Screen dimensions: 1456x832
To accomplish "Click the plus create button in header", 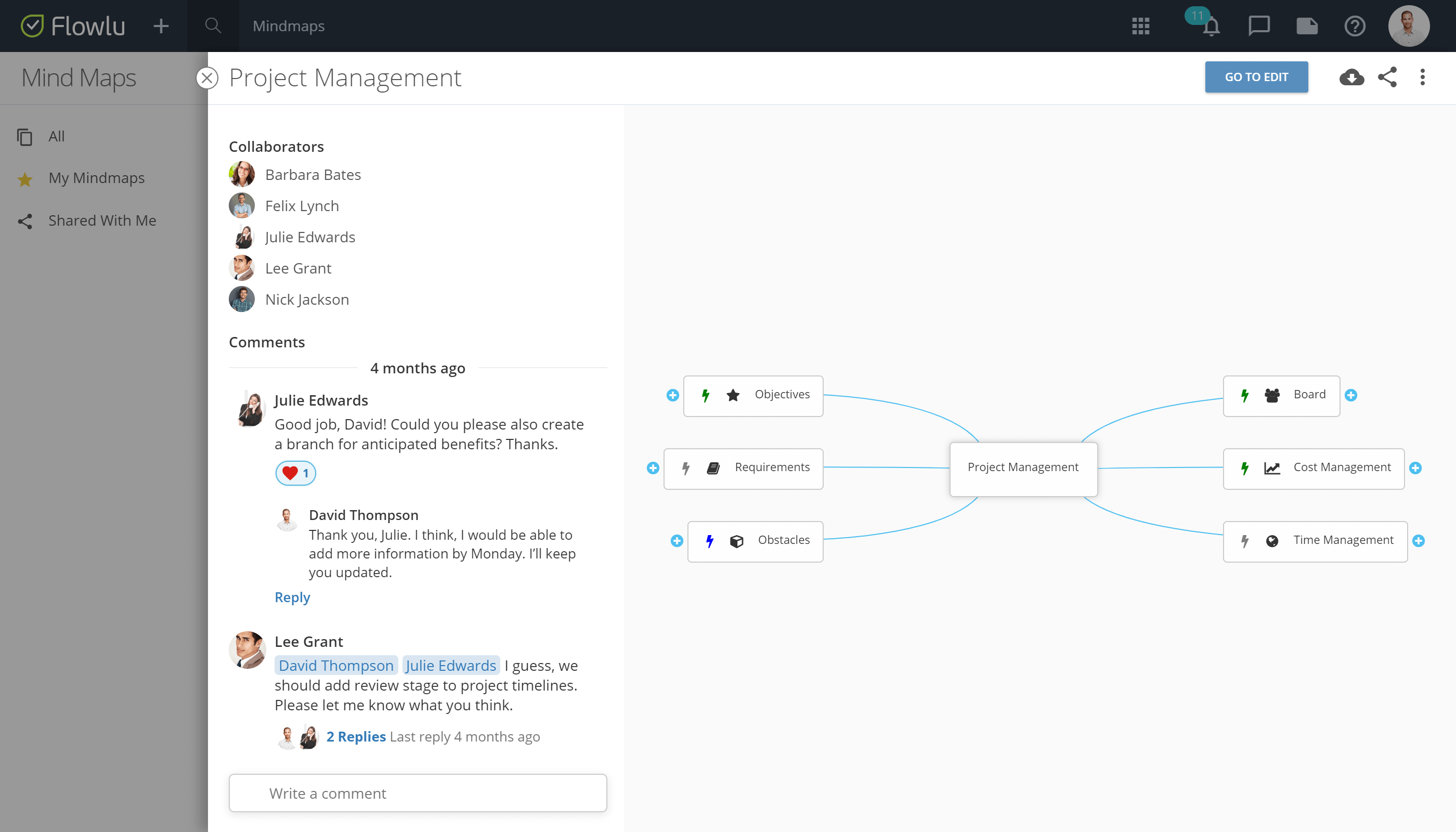I will pyautogui.click(x=161, y=27).
